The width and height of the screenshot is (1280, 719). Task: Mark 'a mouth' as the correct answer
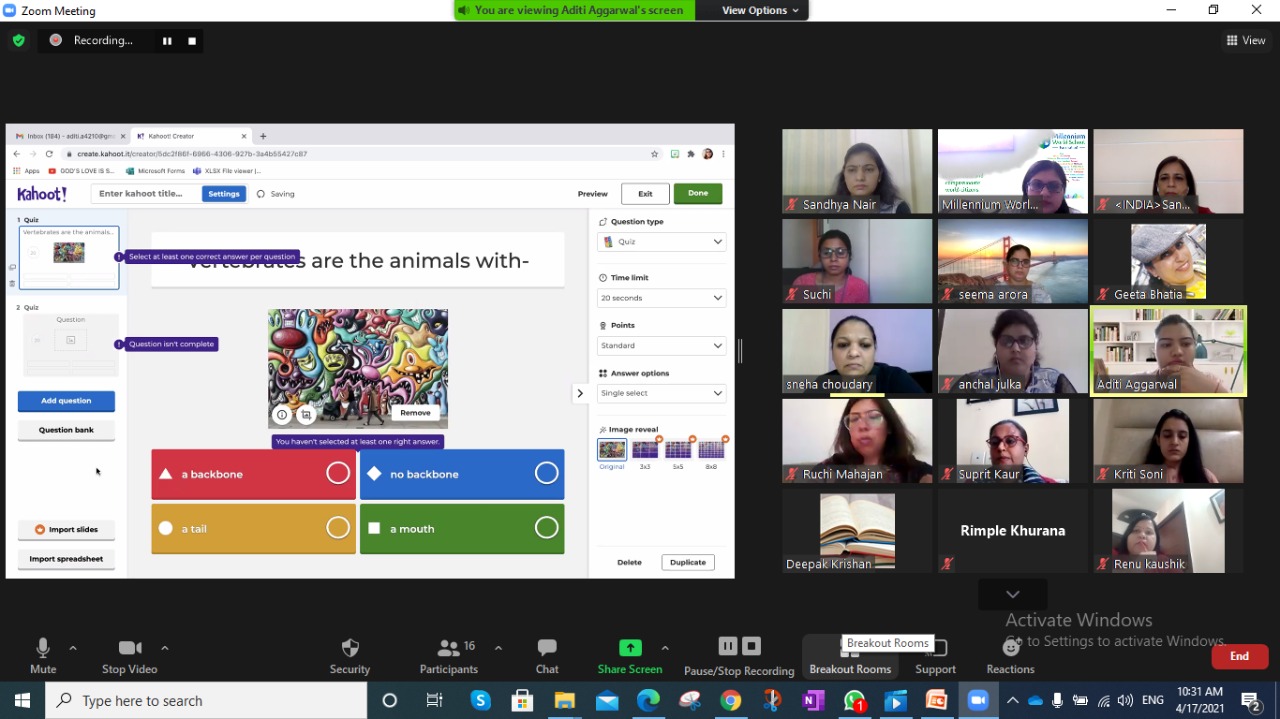click(x=546, y=528)
